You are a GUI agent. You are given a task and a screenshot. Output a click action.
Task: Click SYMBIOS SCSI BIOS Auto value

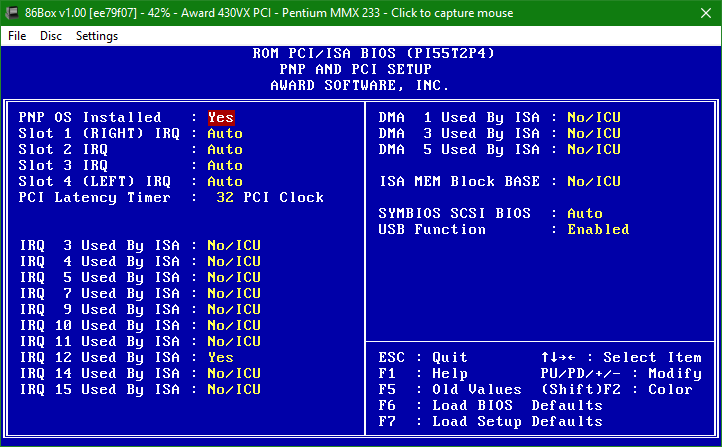pyautogui.click(x=585, y=214)
